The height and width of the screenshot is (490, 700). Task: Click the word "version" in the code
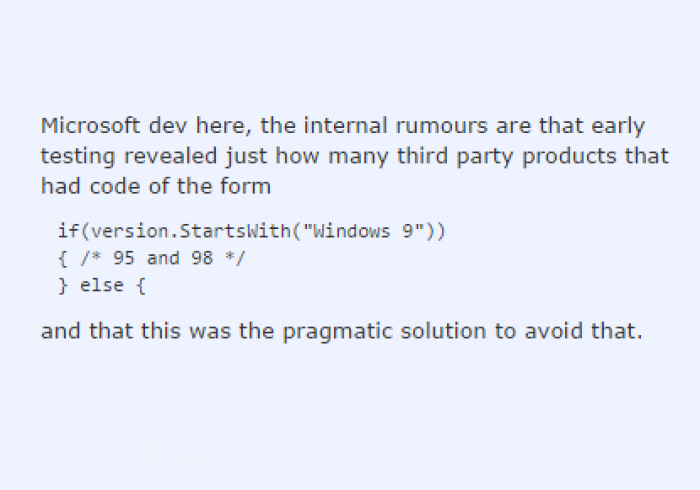coord(130,231)
